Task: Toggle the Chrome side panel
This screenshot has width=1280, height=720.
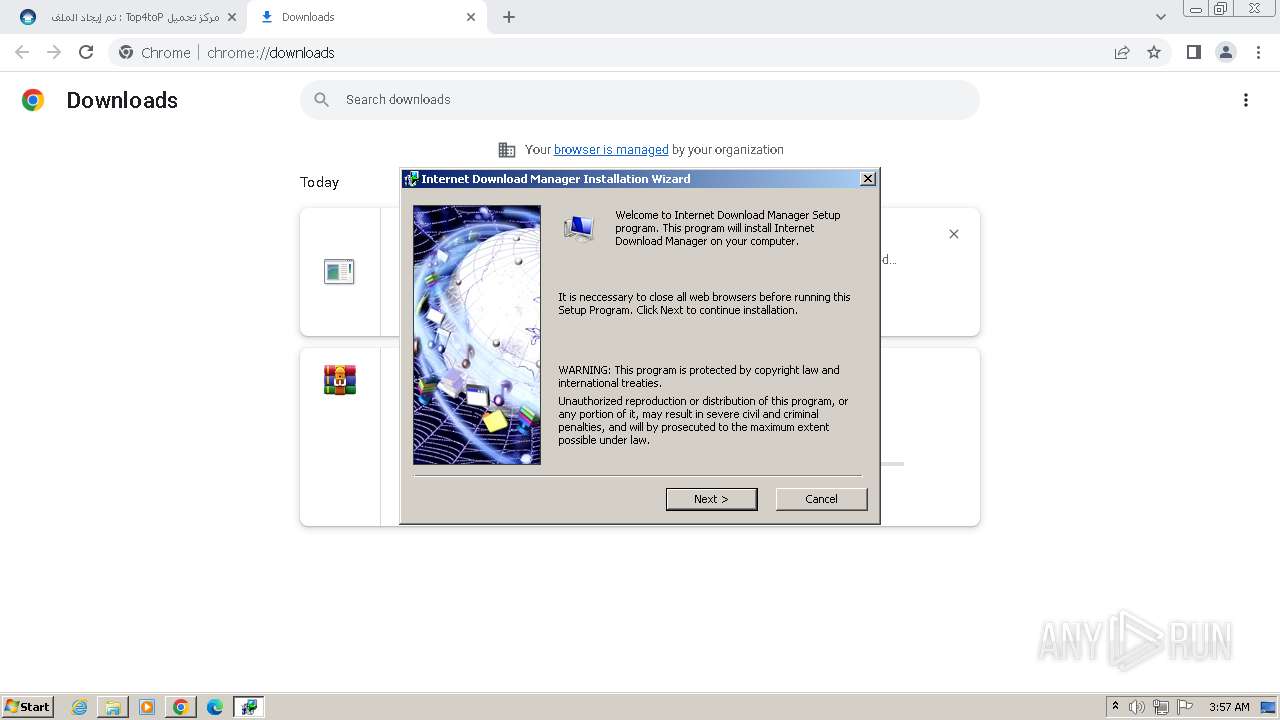Action: click(x=1193, y=52)
